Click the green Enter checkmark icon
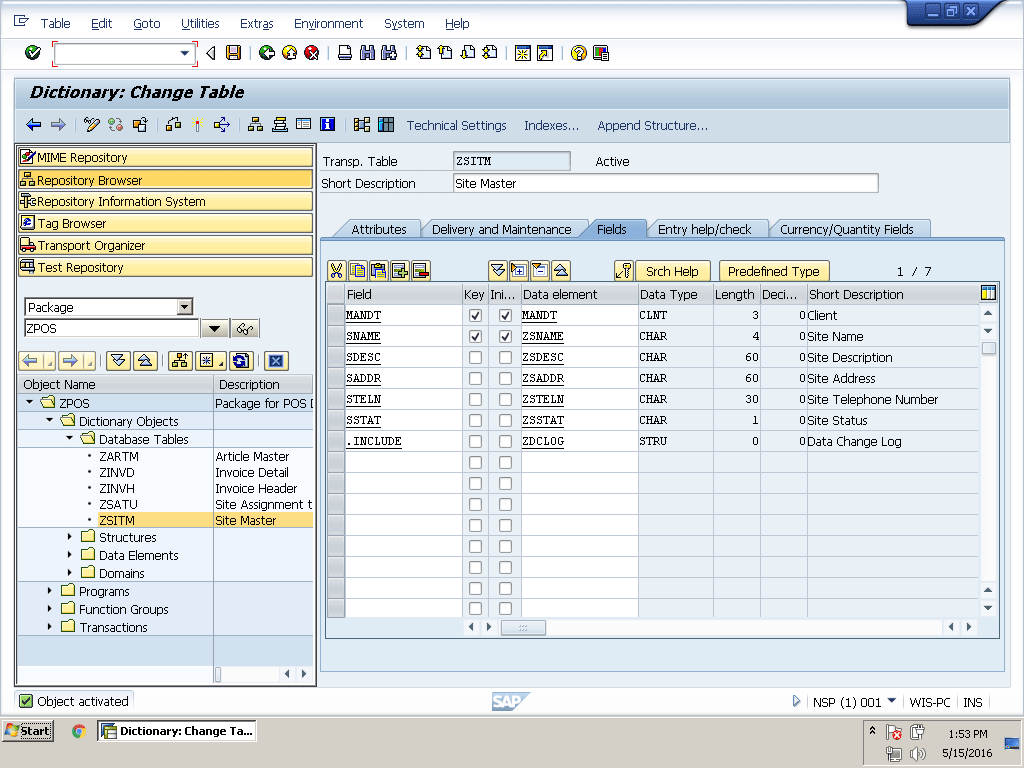The width and height of the screenshot is (1024, 768). click(33, 53)
